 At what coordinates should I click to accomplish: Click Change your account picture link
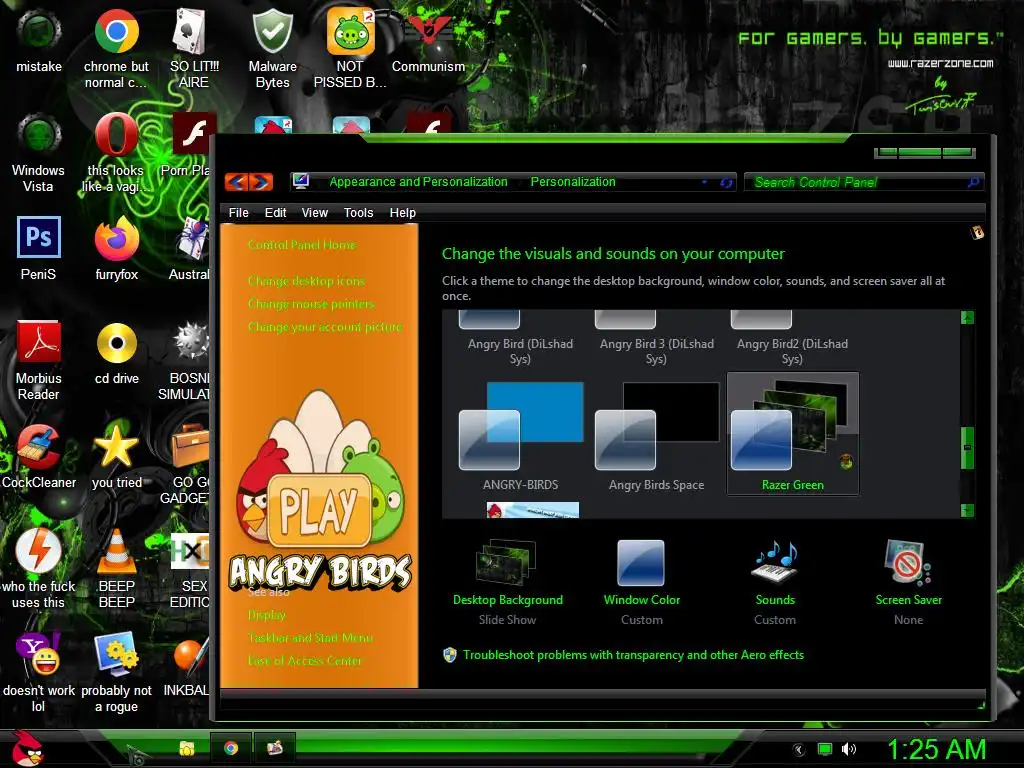pyautogui.click(x=325, y=327)
